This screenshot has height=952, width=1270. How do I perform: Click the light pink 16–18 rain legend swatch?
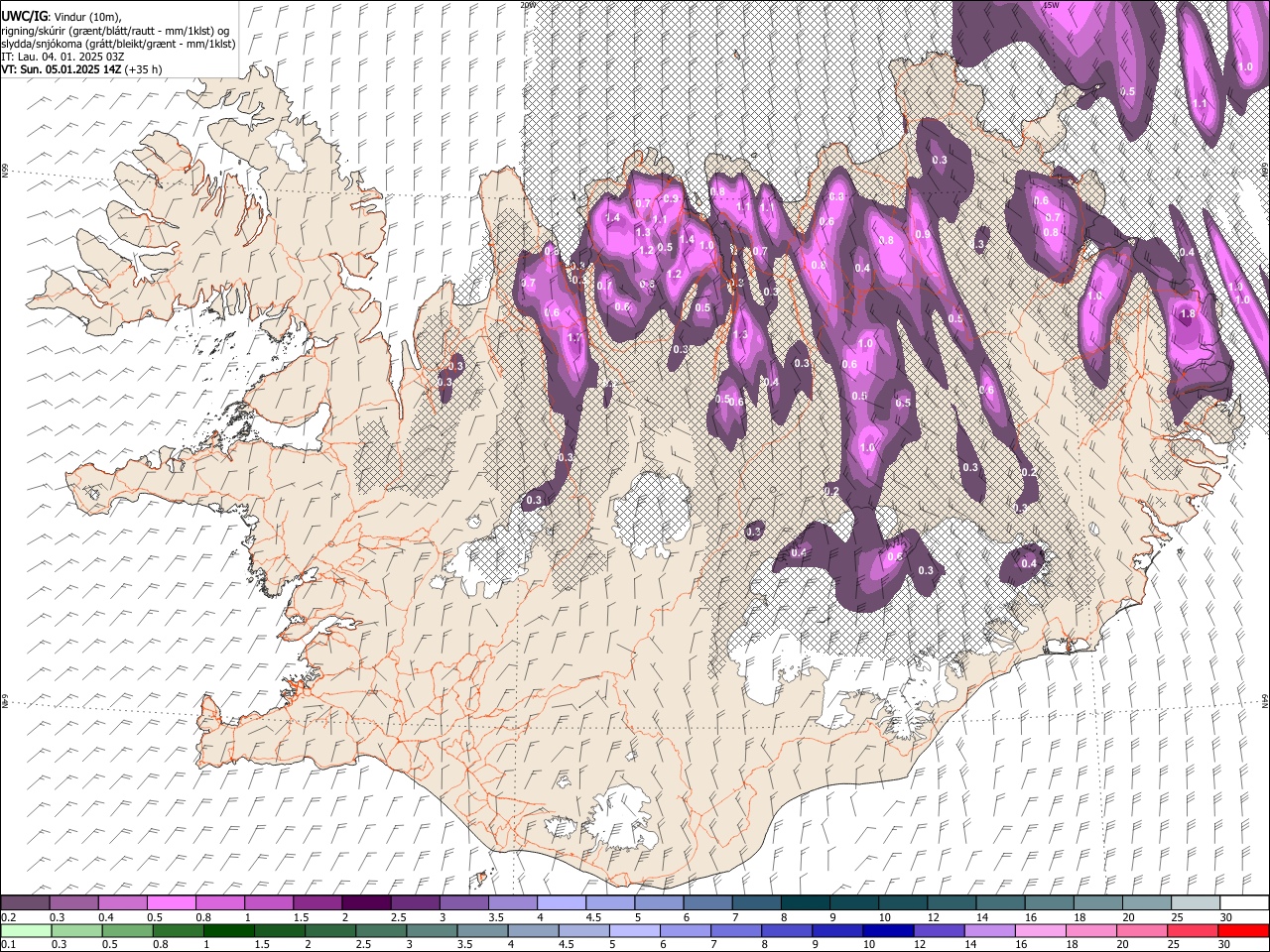click(1041, 930)
